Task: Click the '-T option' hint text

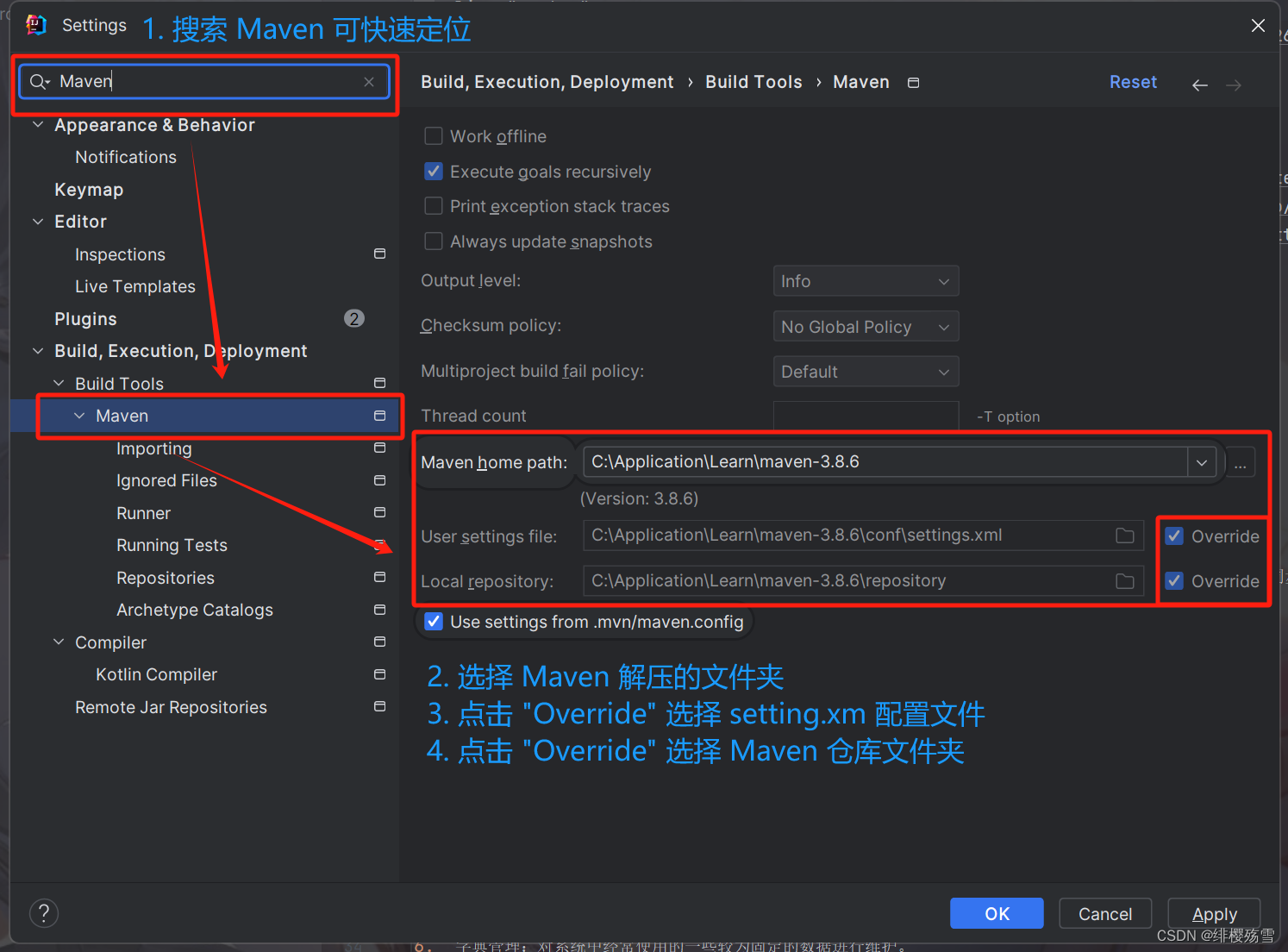Action: click(1008, 416)
